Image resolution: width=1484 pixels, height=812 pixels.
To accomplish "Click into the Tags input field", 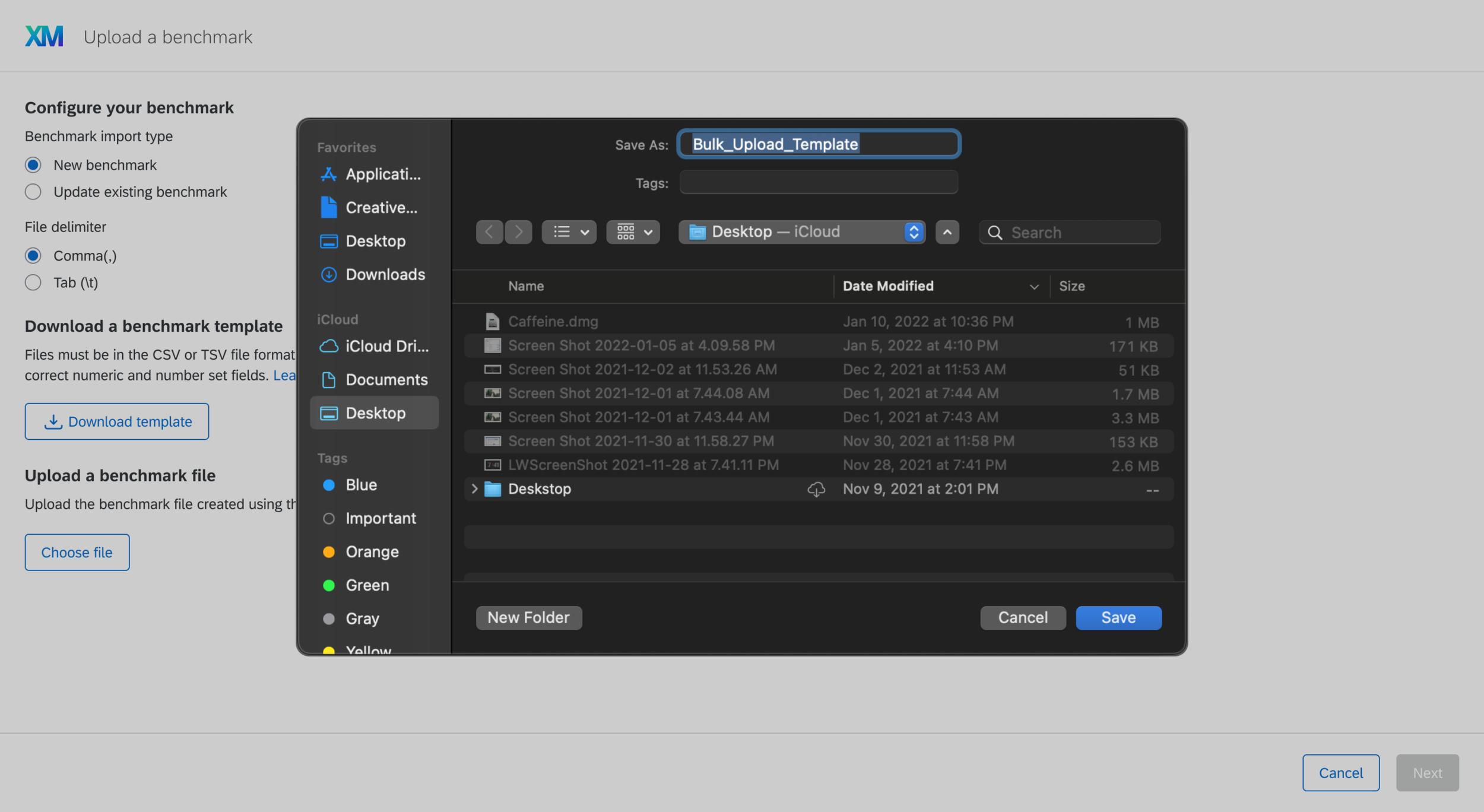I will coord(818,183).
